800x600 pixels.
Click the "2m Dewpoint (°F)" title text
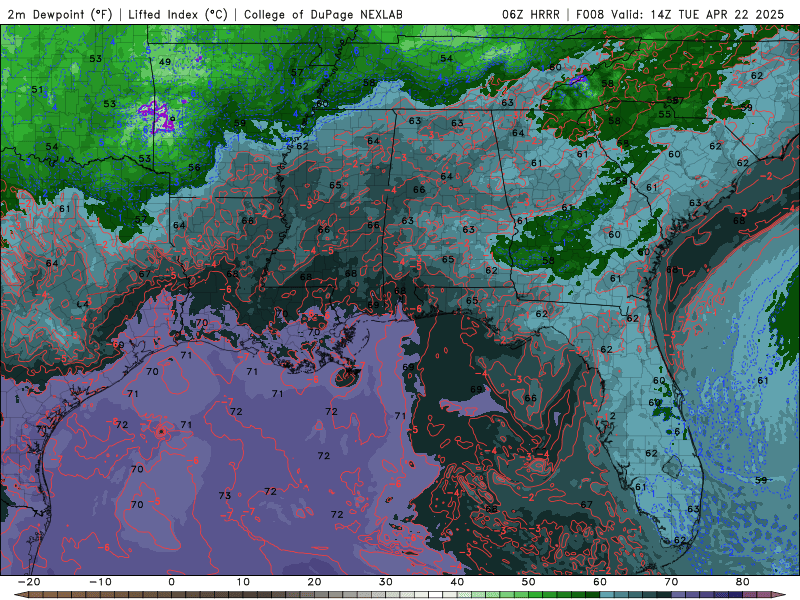(60, 14)
